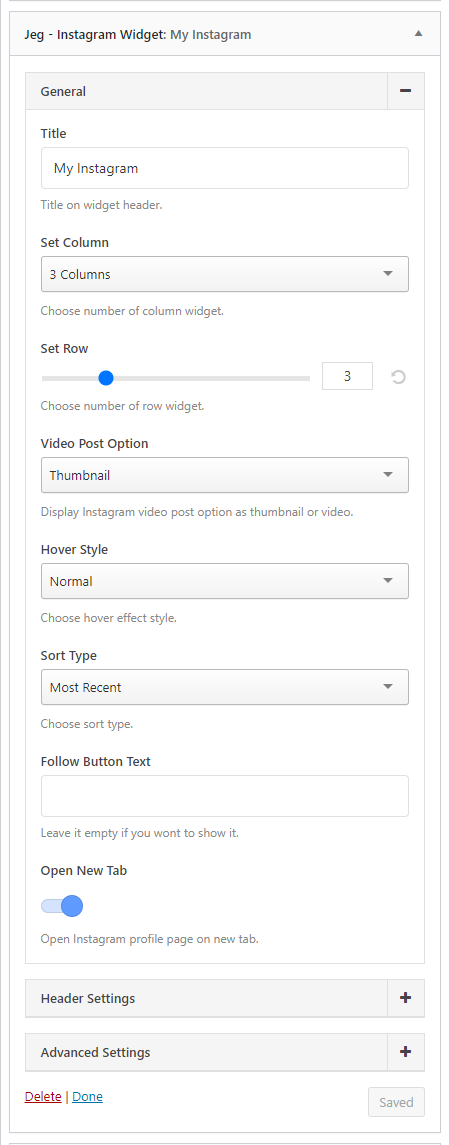
Task: Click the Header Settings section header
Action: (207, 998)
